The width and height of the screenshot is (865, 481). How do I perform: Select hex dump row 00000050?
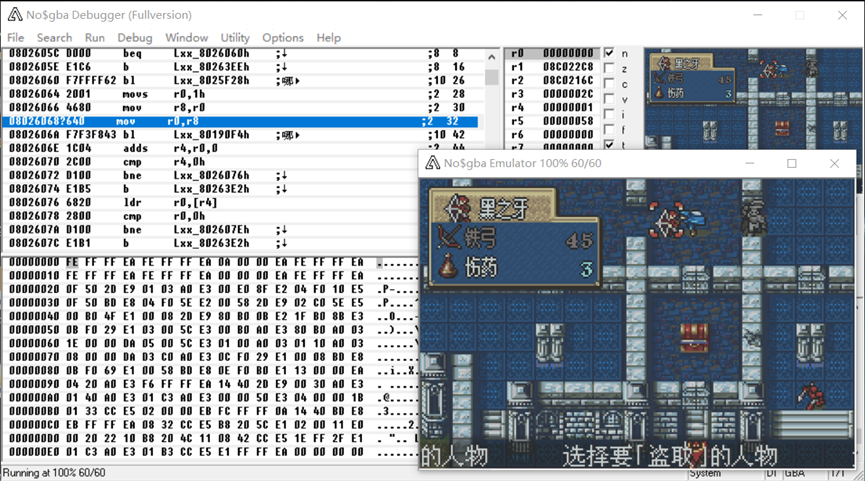point(211,330)
